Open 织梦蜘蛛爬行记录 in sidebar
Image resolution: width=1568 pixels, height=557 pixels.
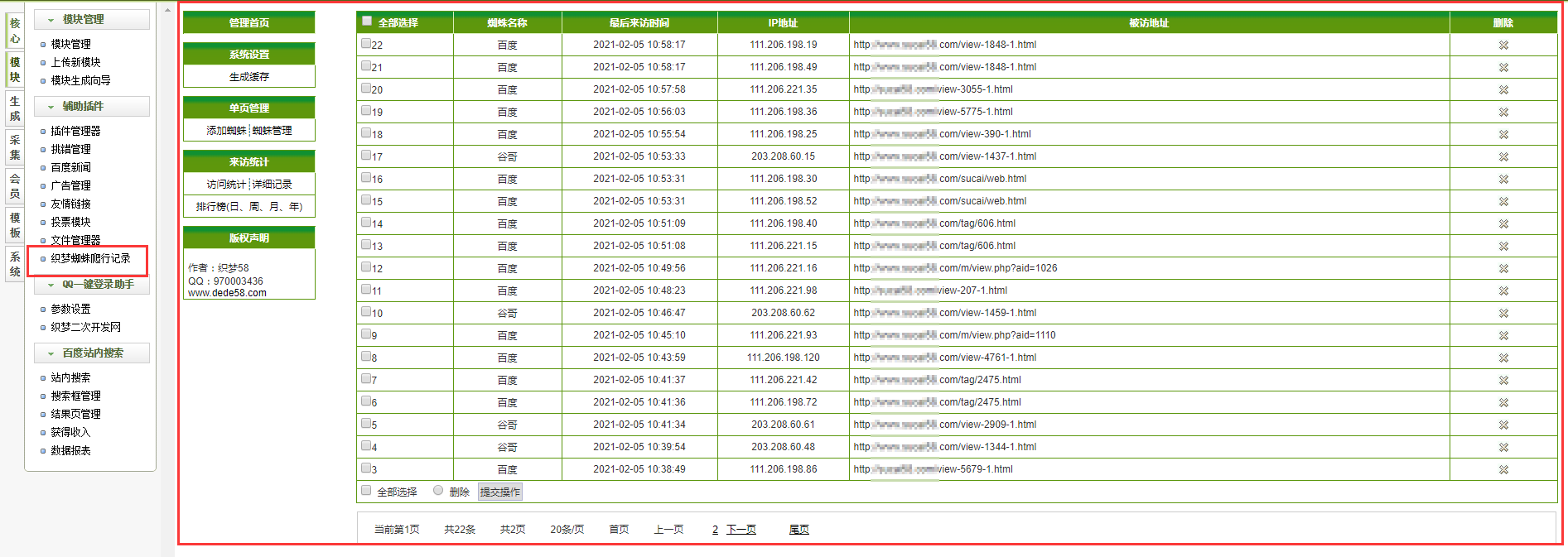tap(90, 258)
